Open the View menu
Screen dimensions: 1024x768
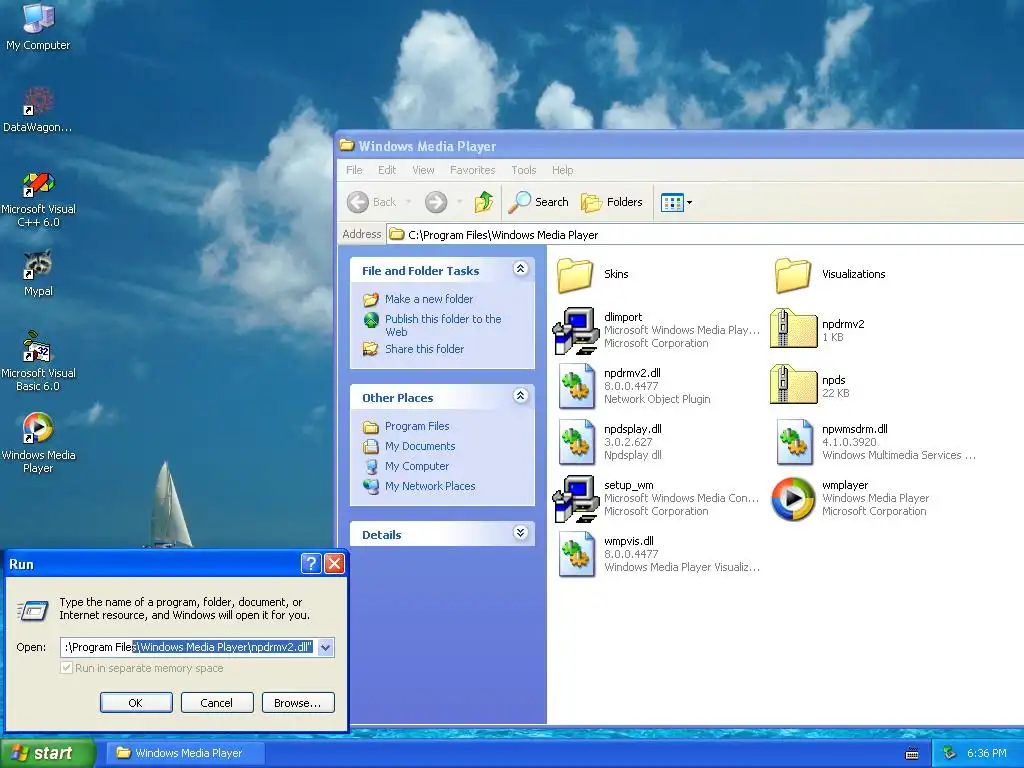coord(423,170)
